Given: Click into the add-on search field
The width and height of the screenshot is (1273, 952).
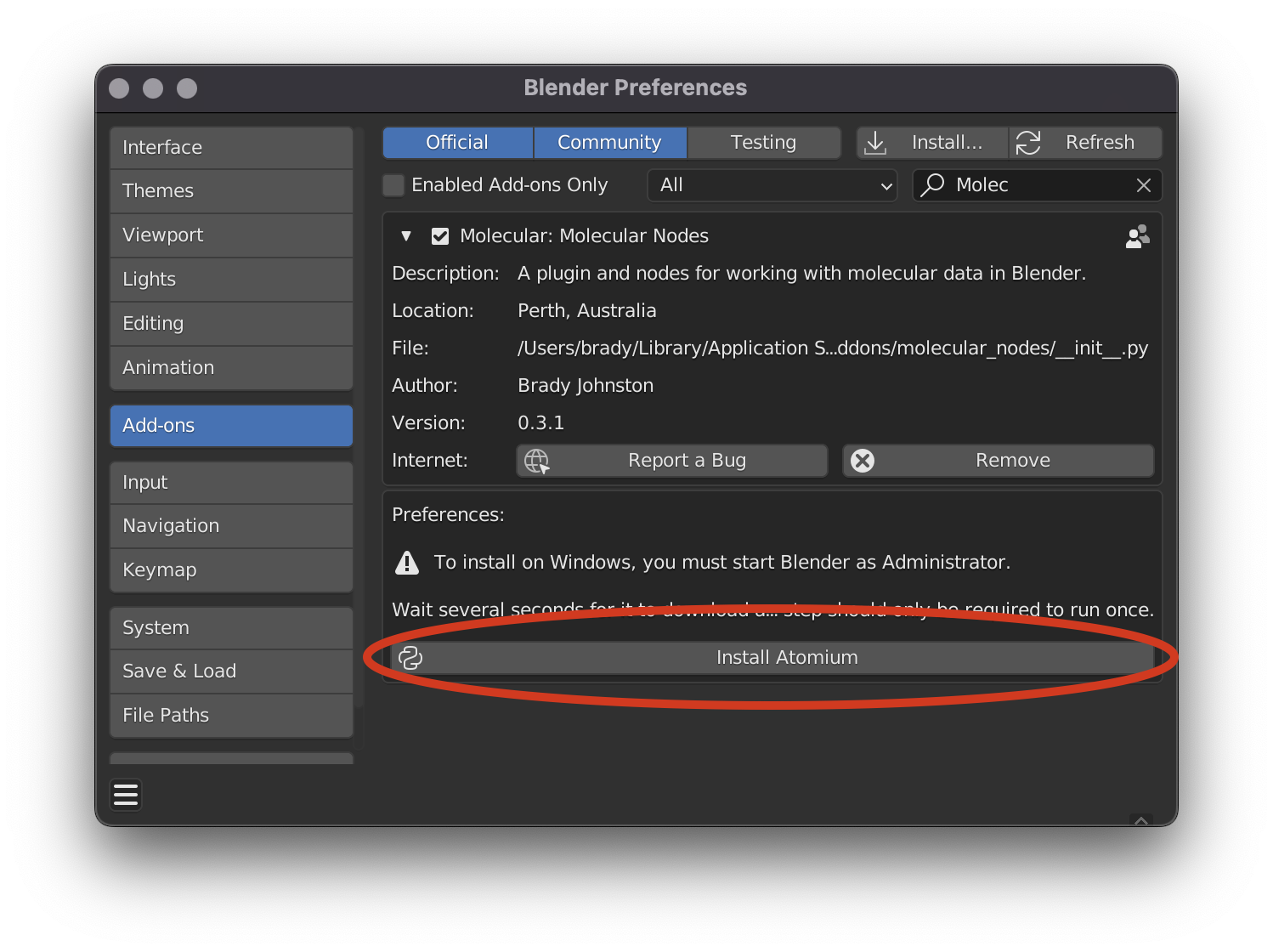Looking at the screenshot, I should (1037, 185).
